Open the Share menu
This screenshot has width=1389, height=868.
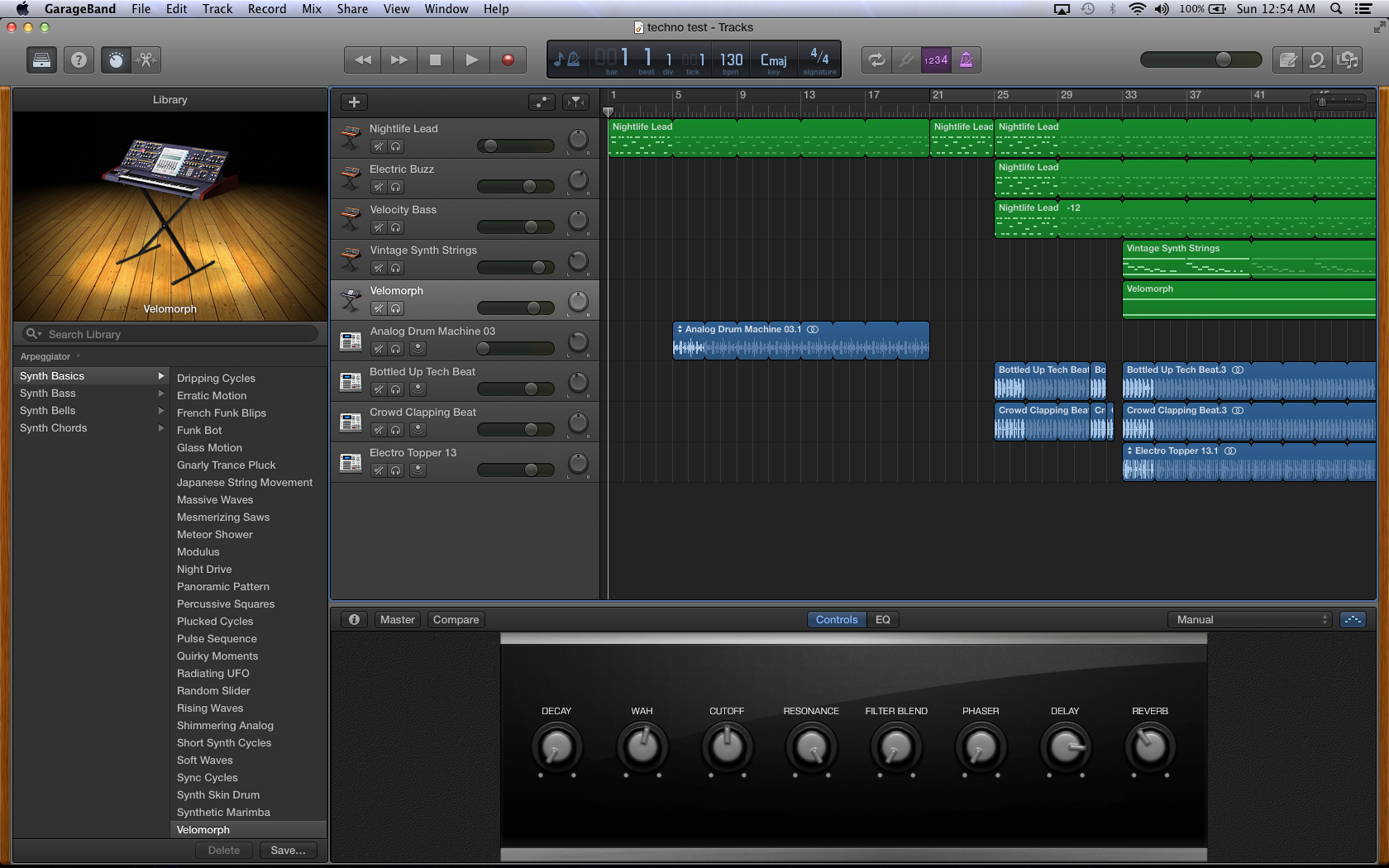coord(352,8)
